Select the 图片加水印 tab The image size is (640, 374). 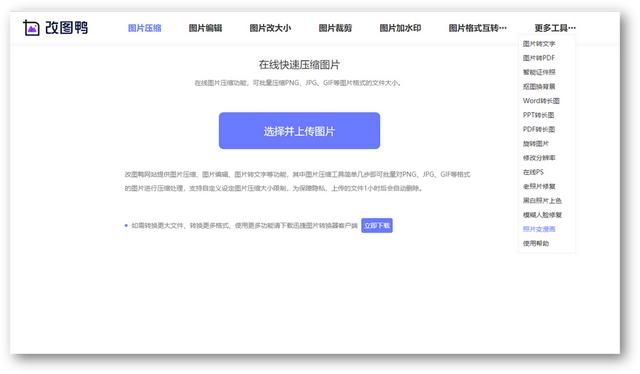pyautogui.click(x=400, y=28)
